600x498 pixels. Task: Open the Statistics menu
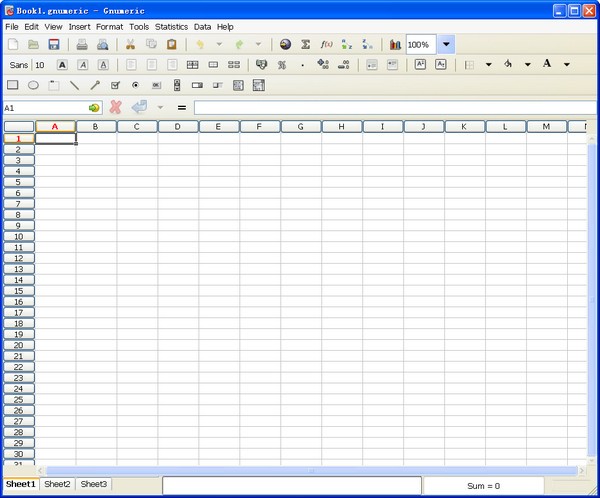[171, 26]
